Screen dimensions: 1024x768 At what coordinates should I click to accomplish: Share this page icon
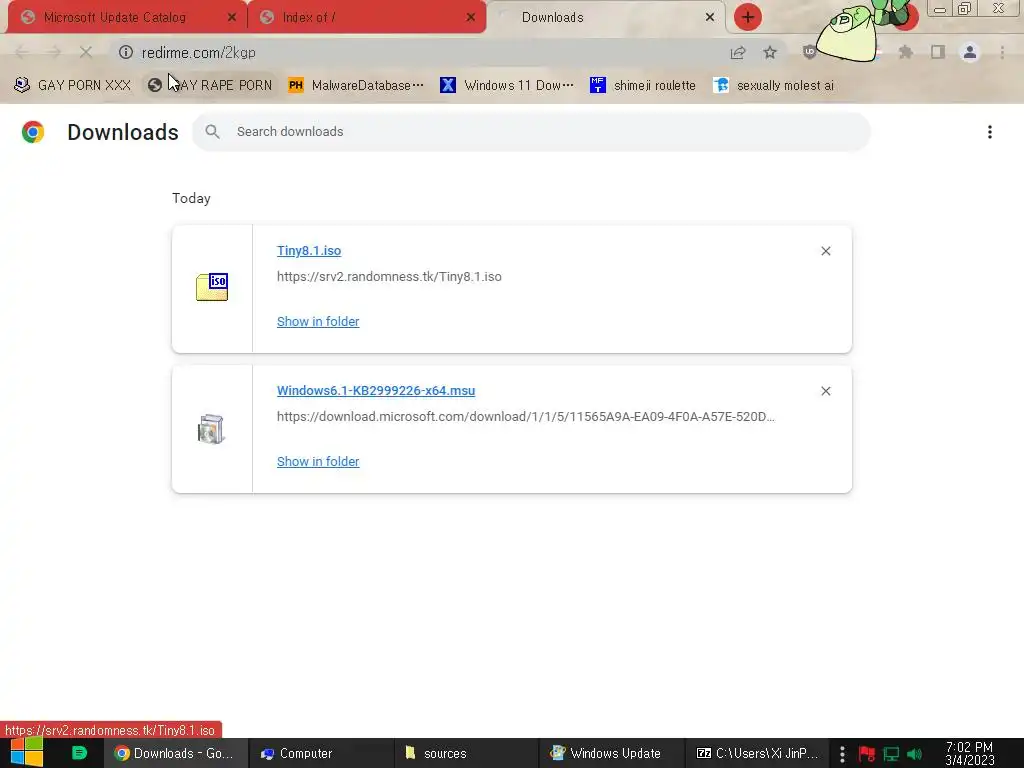(738, 52)
